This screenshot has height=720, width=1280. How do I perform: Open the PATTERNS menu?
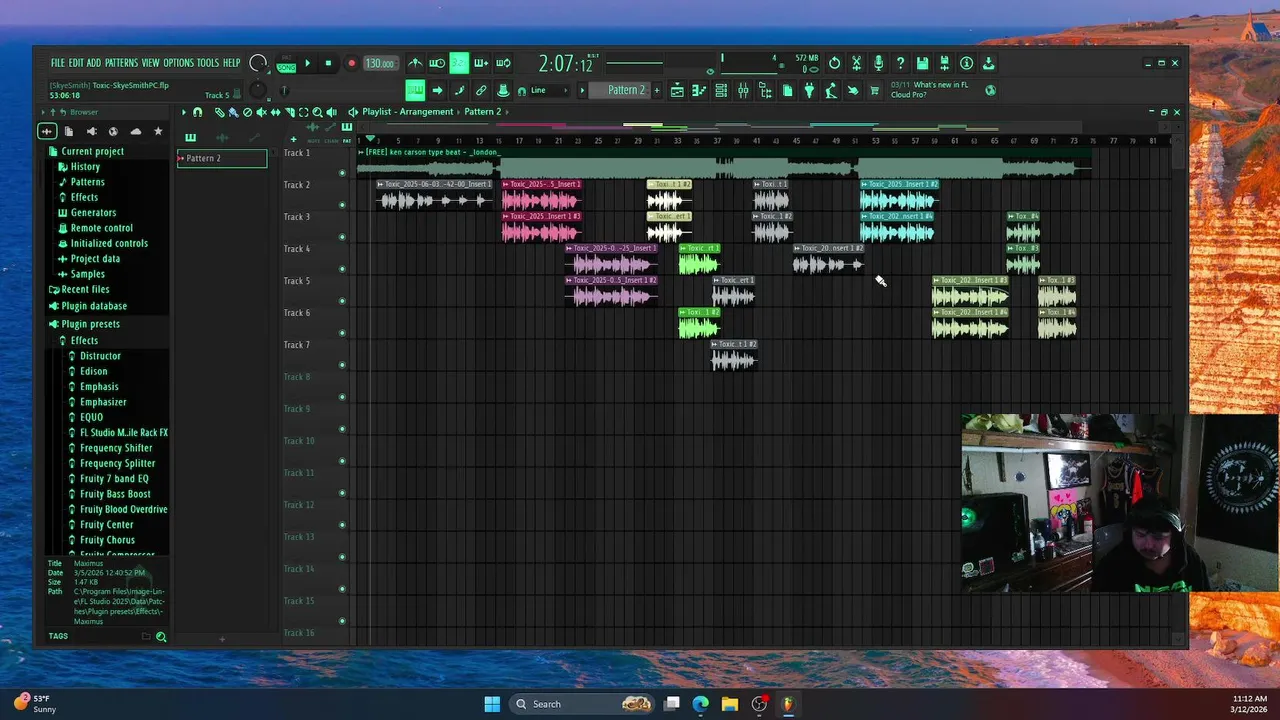121,63
